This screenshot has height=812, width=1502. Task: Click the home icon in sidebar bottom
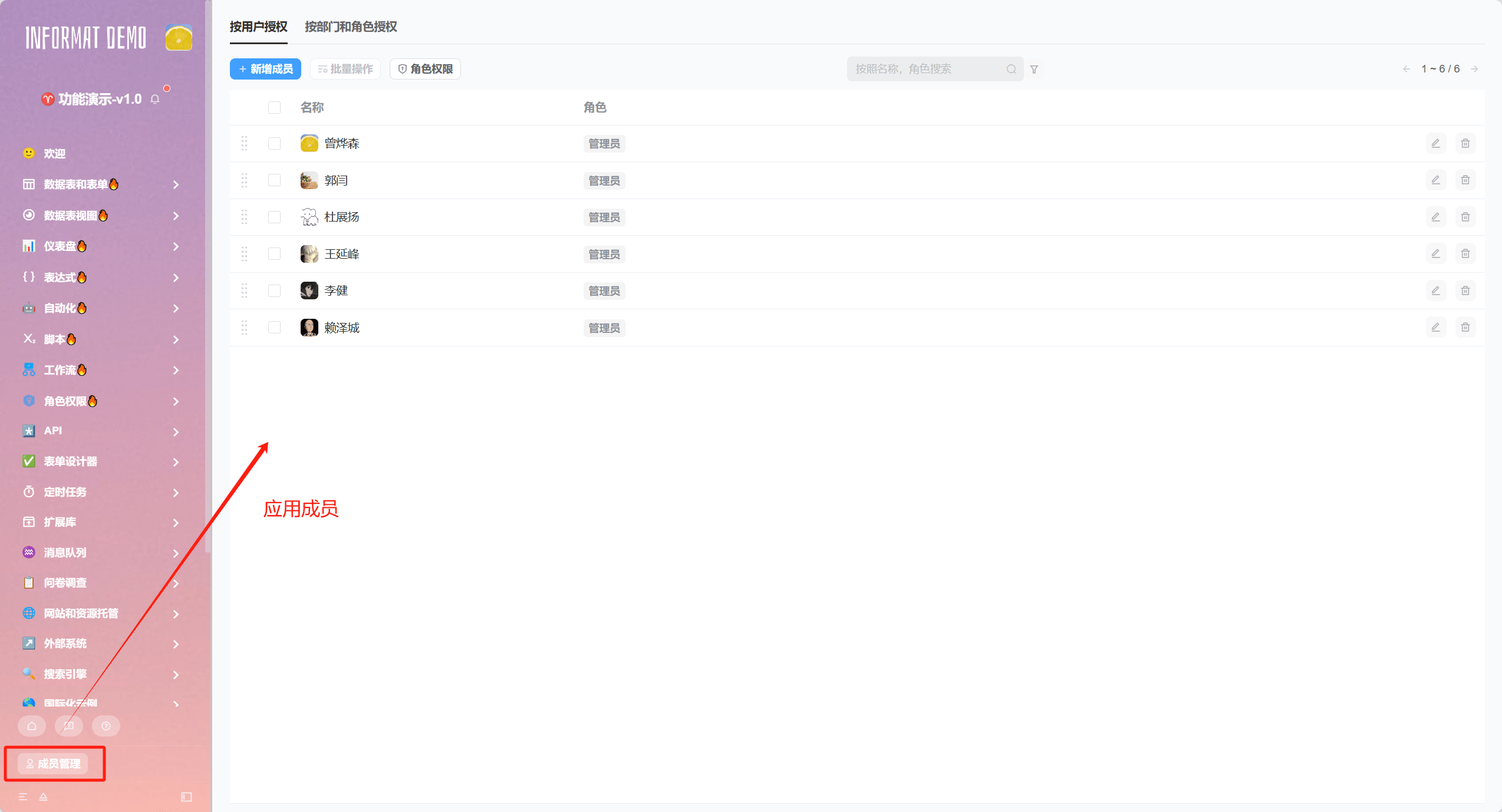32,726
